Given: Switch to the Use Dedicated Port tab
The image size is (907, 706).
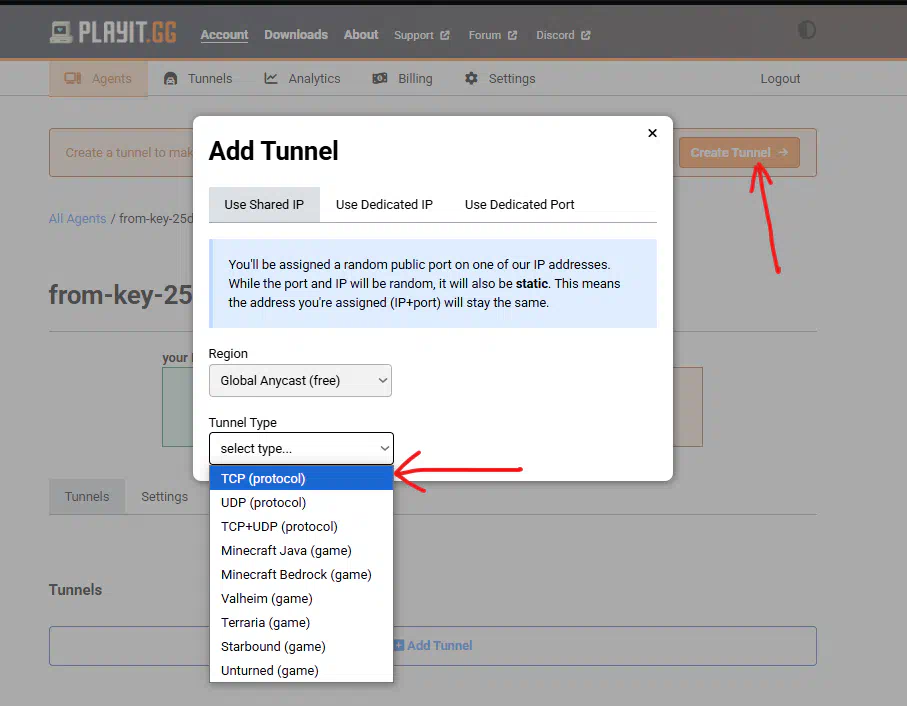Looking at the screenshot, I should [519, 205].
